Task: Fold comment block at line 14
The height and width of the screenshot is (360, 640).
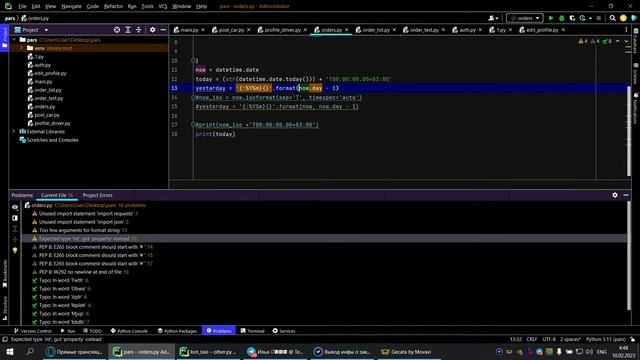Action: coord(193,98)
